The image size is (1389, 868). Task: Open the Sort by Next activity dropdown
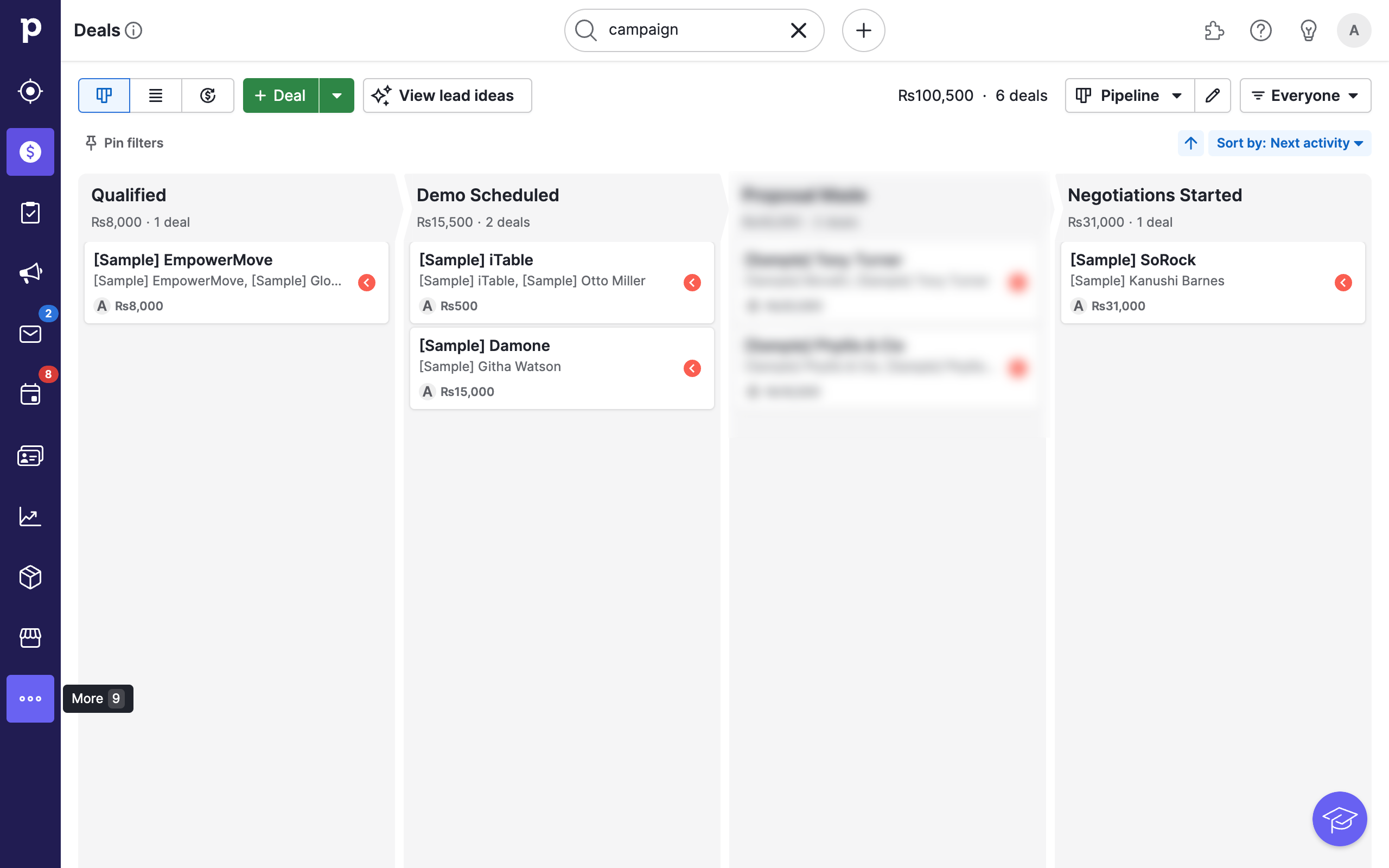[1289, 143]
